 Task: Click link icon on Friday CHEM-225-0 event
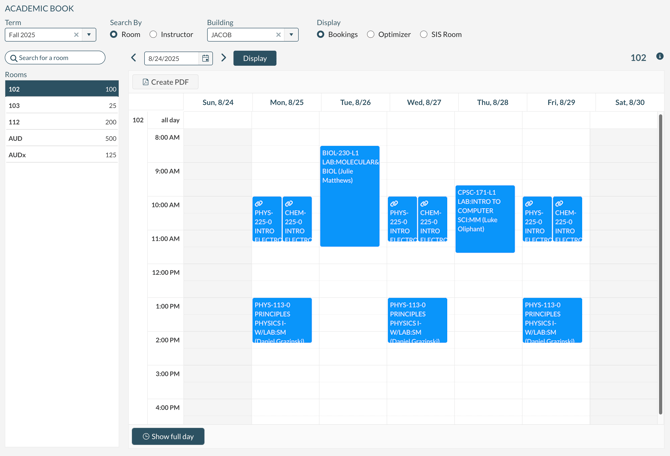tap(559, 204)
